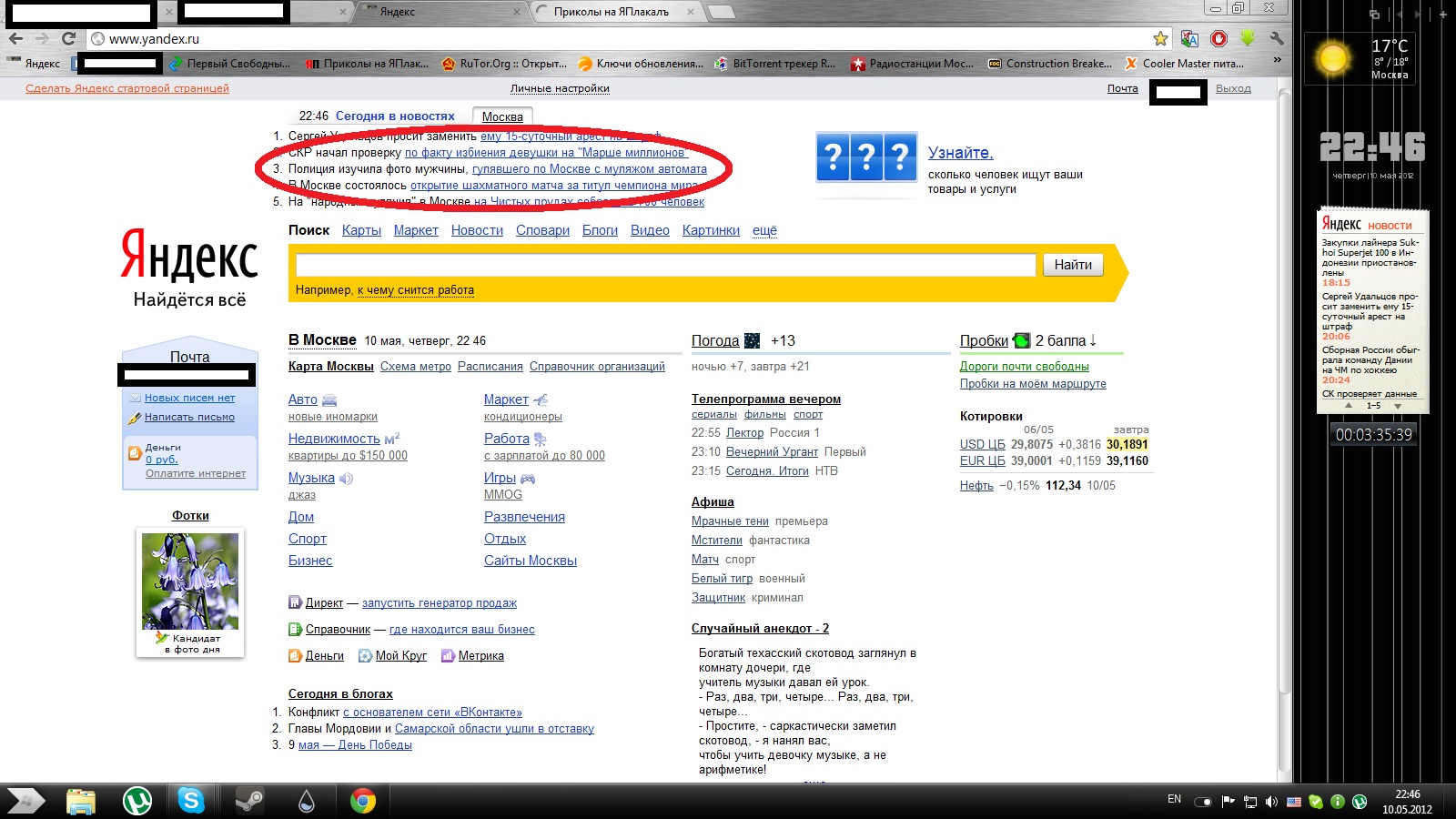Open Steam from the taskbar

[249, 801]
